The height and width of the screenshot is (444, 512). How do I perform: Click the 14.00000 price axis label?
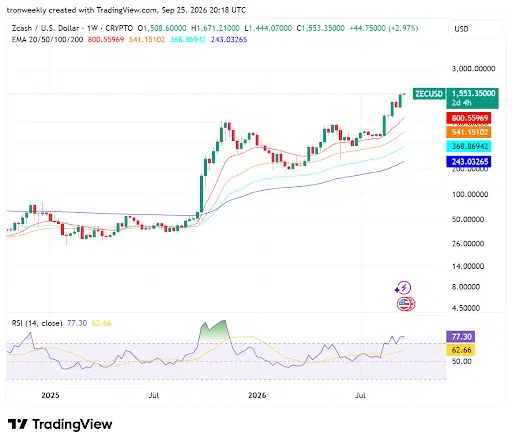tap(468, 266)
